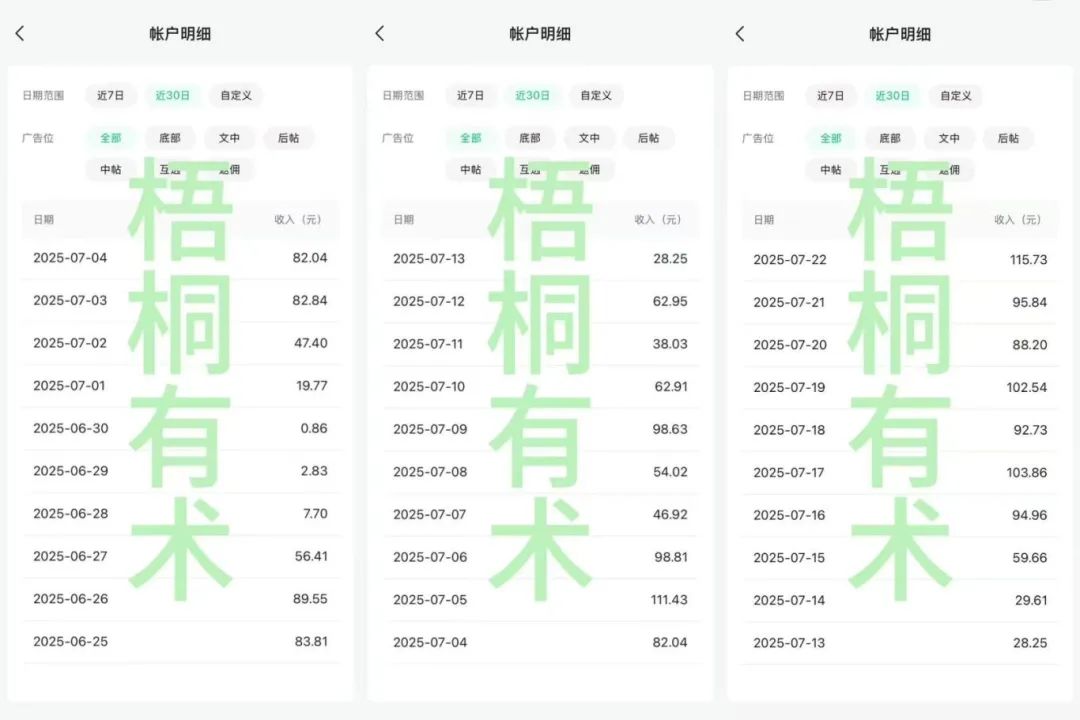Open 自定义 date range in the left panel
The height and width of the screenshot is (720, 1080).
click(x=236, y=96)
